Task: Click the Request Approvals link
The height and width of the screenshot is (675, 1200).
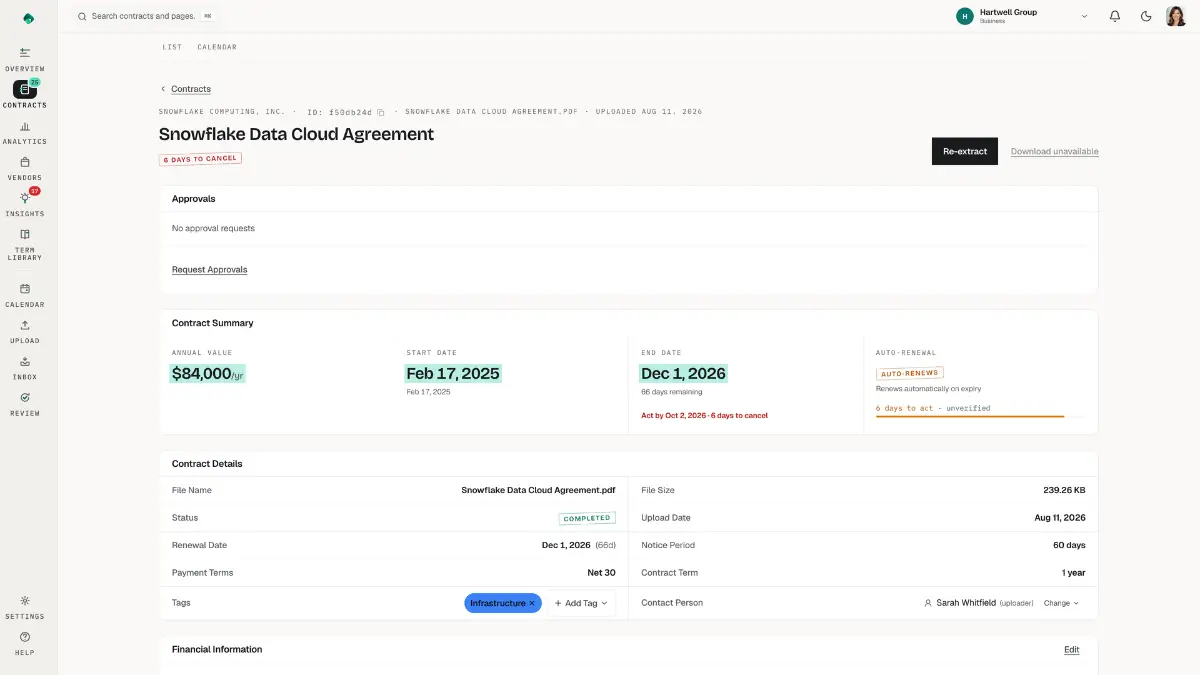Action: (210, 270)
